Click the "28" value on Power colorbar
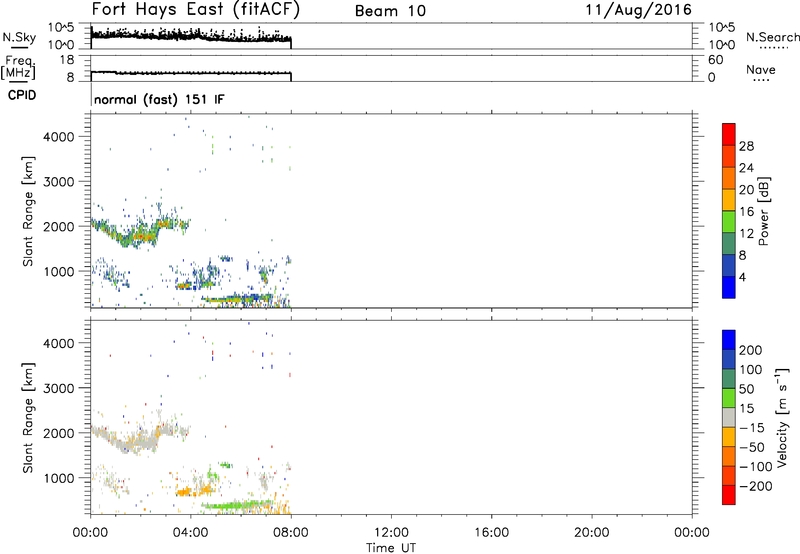800x554 pixels. [746, 146]
